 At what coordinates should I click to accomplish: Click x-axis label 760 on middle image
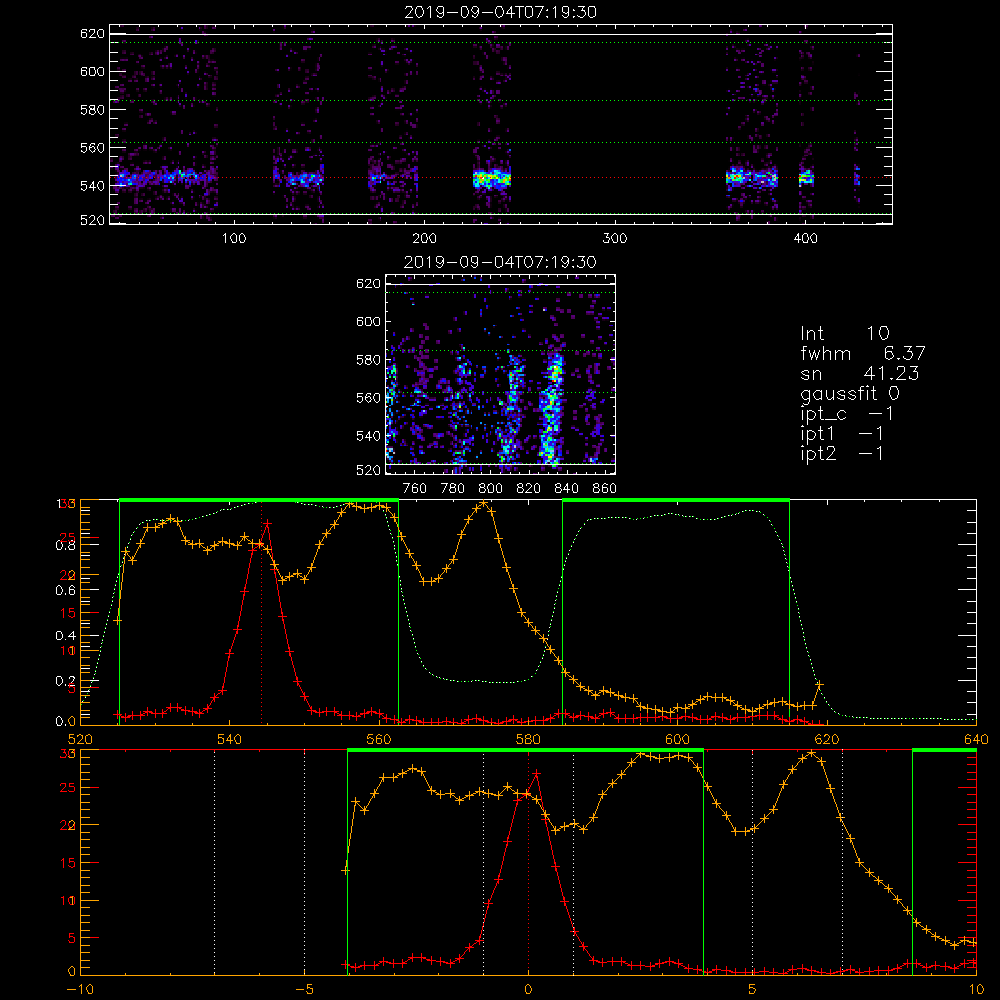click(415, 489)
